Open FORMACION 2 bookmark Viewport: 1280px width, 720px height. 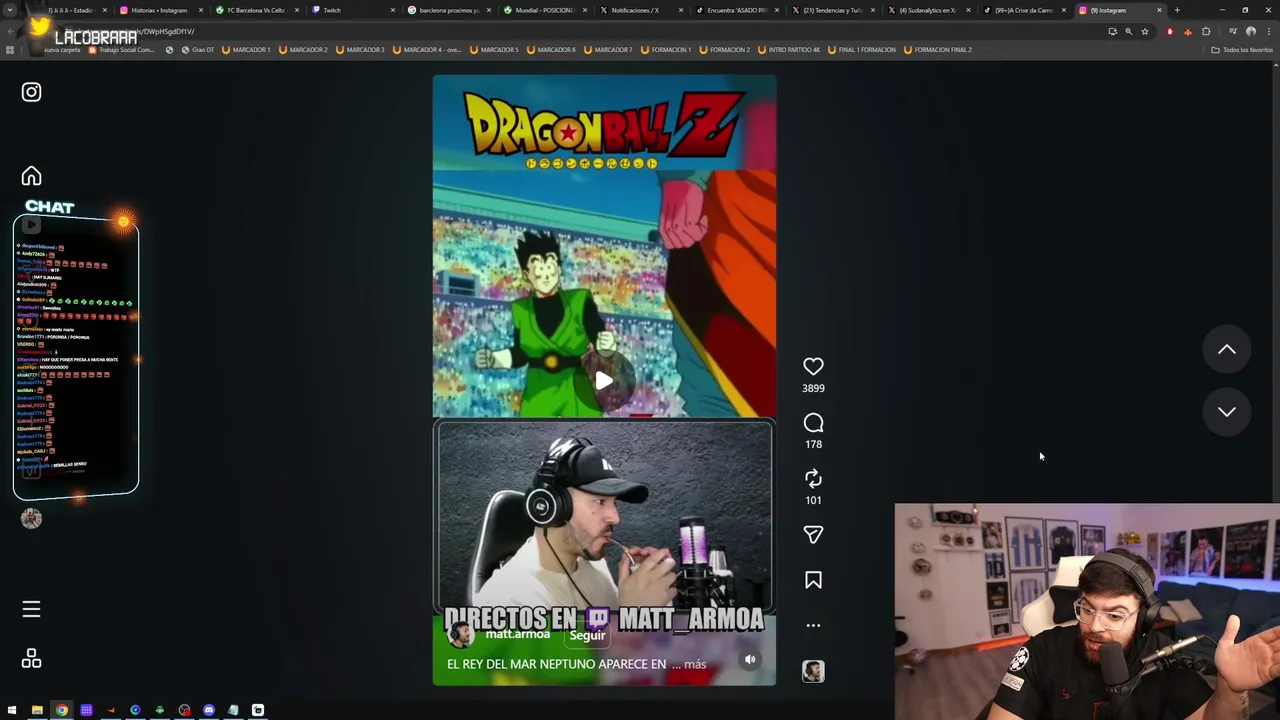(724, 50)
